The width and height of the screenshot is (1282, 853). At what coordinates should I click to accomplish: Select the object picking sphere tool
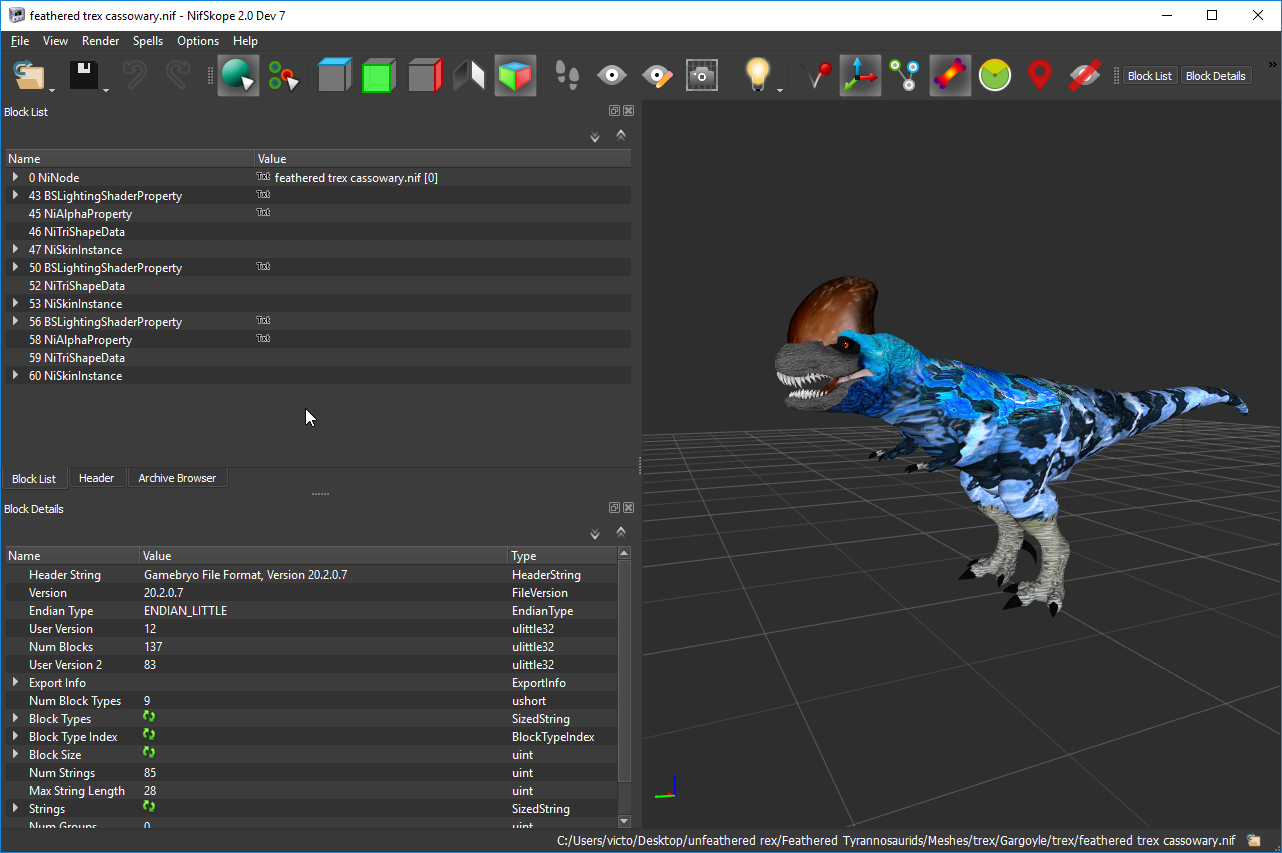237,76
